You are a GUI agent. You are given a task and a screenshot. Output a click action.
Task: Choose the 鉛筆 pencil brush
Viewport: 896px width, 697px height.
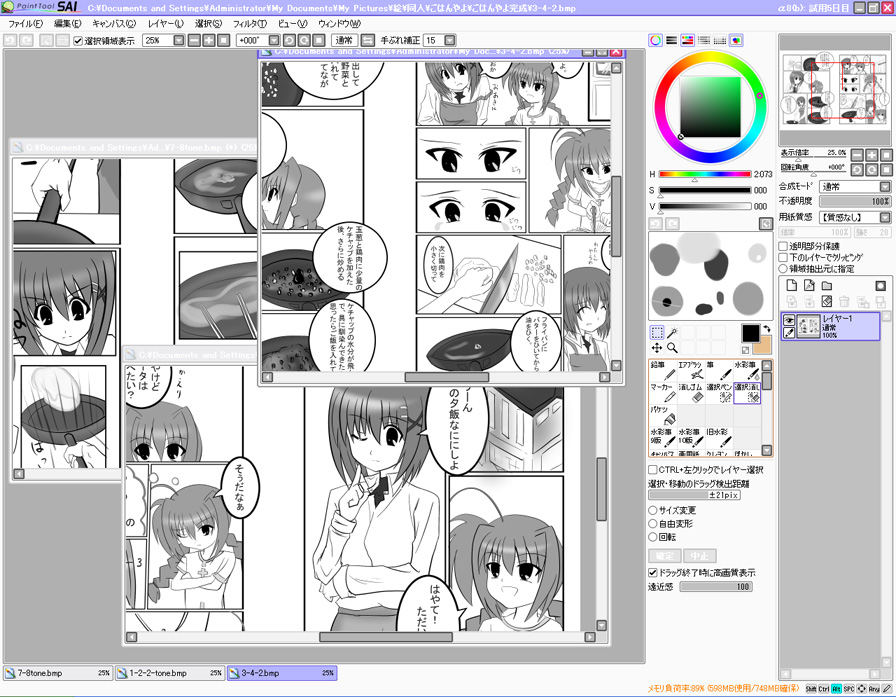[663, 371]
